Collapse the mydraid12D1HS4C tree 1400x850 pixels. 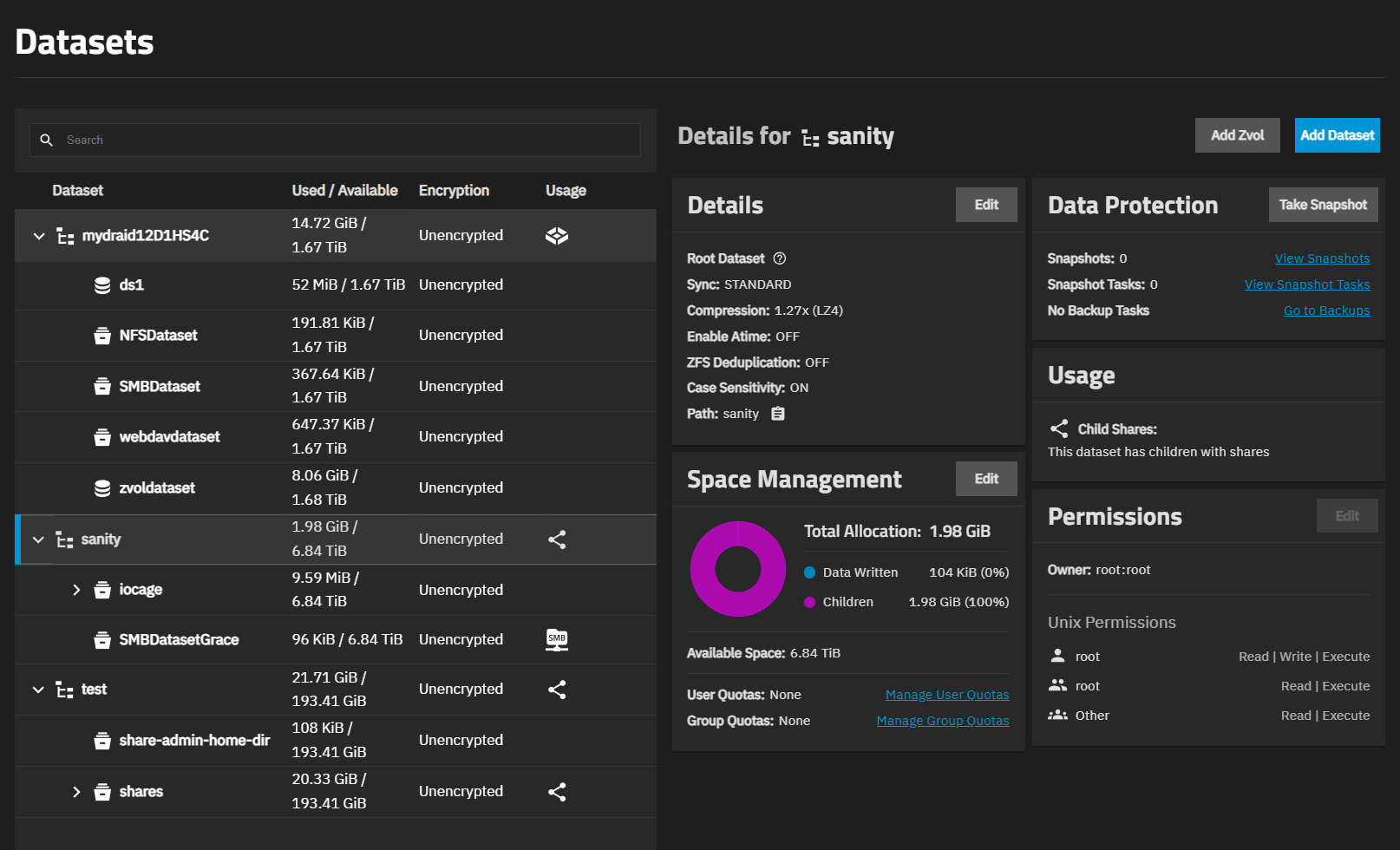[x=38, y=235]
